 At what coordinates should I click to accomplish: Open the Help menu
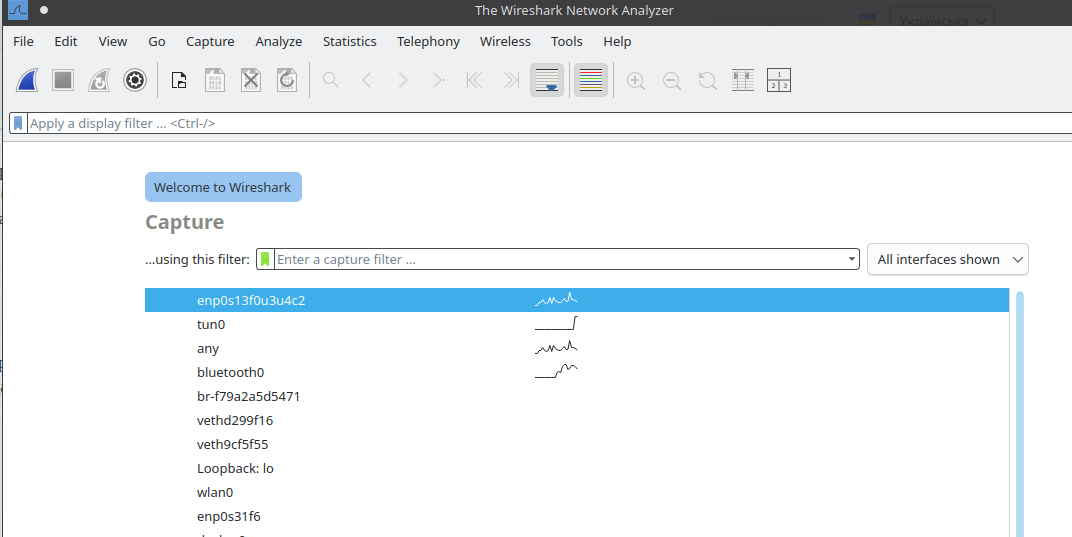pyautogui.click(x=617, y=42)
